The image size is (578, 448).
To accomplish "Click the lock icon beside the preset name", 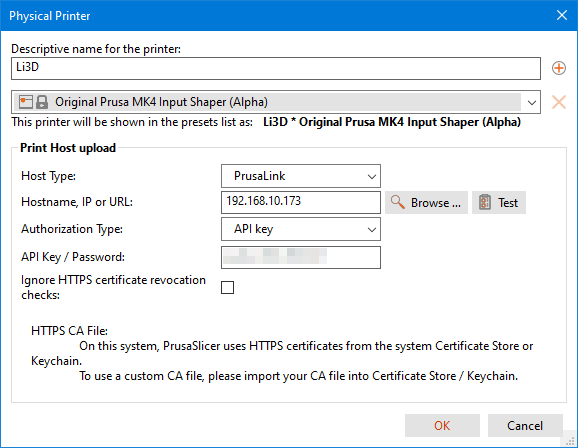I will (x=42, y=102).
